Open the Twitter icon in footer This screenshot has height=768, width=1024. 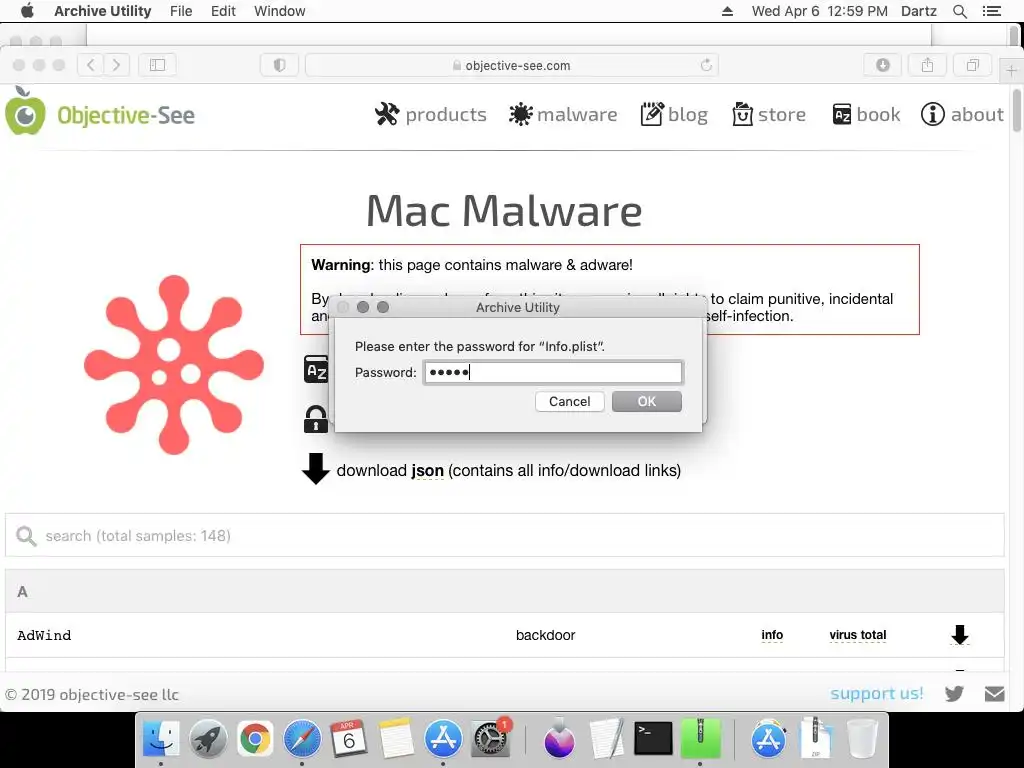point(954,694)
